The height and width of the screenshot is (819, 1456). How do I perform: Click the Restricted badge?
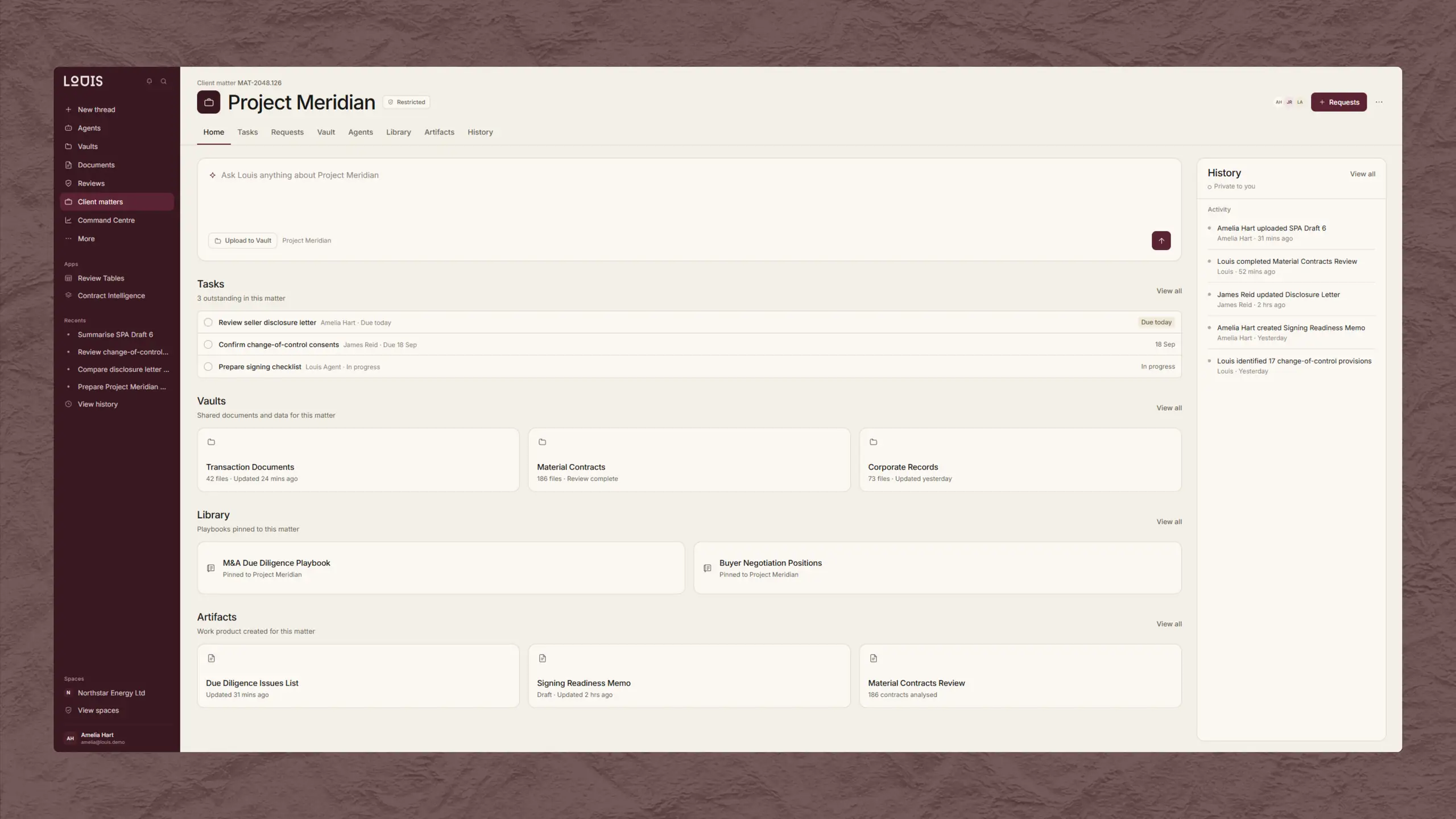(x=406, y=102)
